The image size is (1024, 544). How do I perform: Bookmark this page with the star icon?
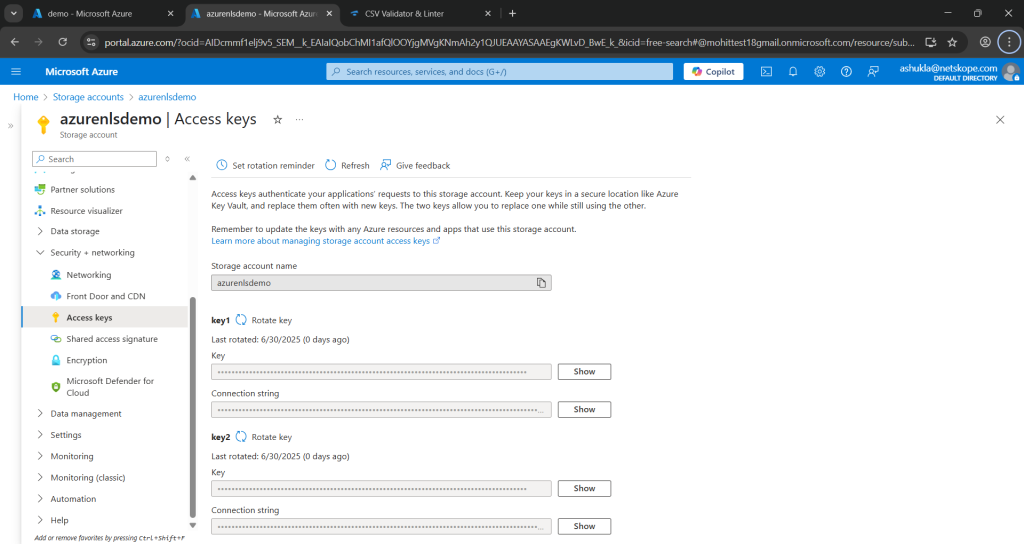(x=952, y=42)
